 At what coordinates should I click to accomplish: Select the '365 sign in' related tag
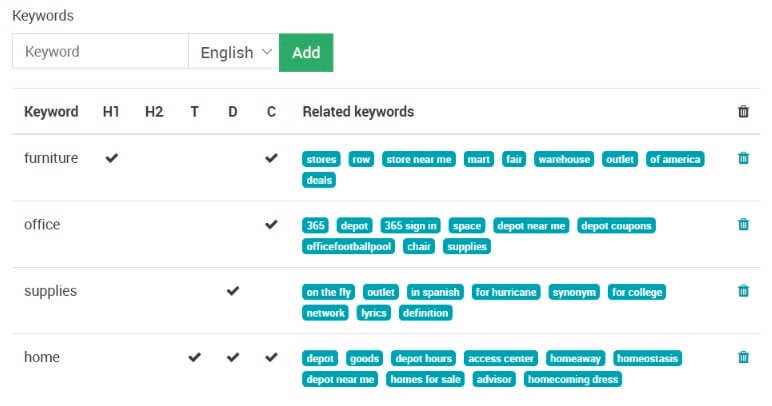click(x=410, y=226)
